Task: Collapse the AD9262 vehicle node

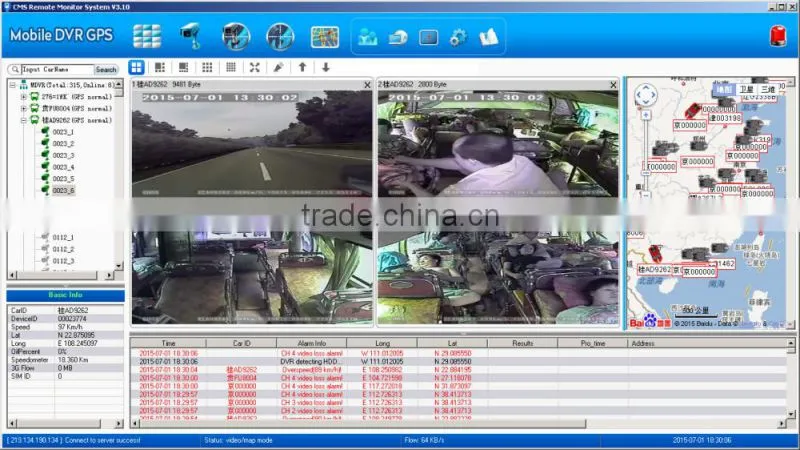Action: [23, 120]
